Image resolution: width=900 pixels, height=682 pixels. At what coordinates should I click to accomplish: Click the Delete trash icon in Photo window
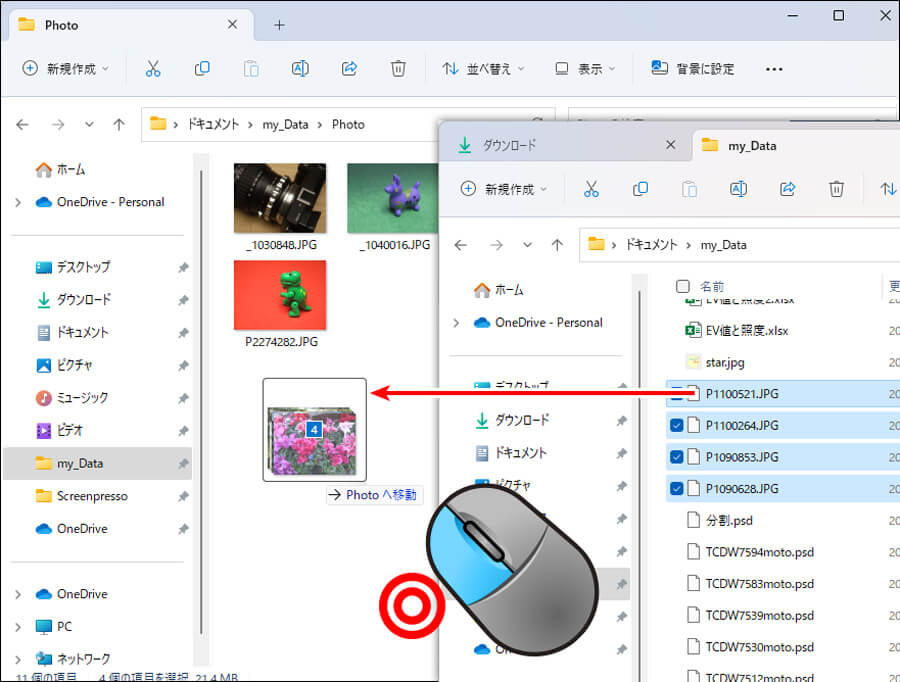[x=398, y=69]
